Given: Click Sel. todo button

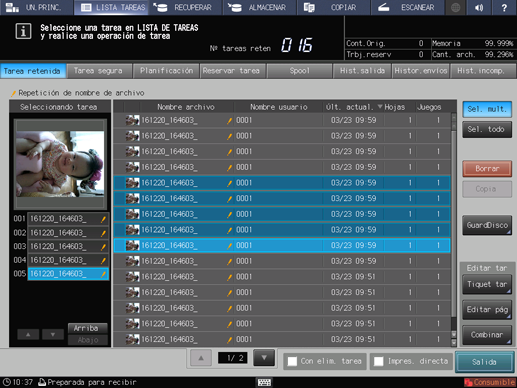Looking at the screenshot, I should (x=487, y=129).
